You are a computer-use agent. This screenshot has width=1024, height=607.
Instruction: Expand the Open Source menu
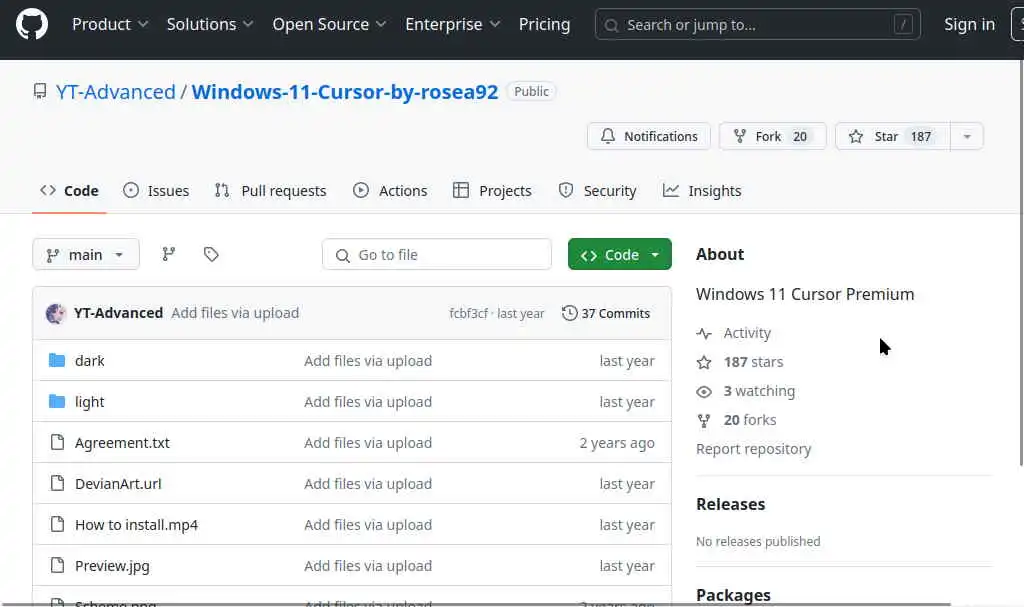(329, 24)
